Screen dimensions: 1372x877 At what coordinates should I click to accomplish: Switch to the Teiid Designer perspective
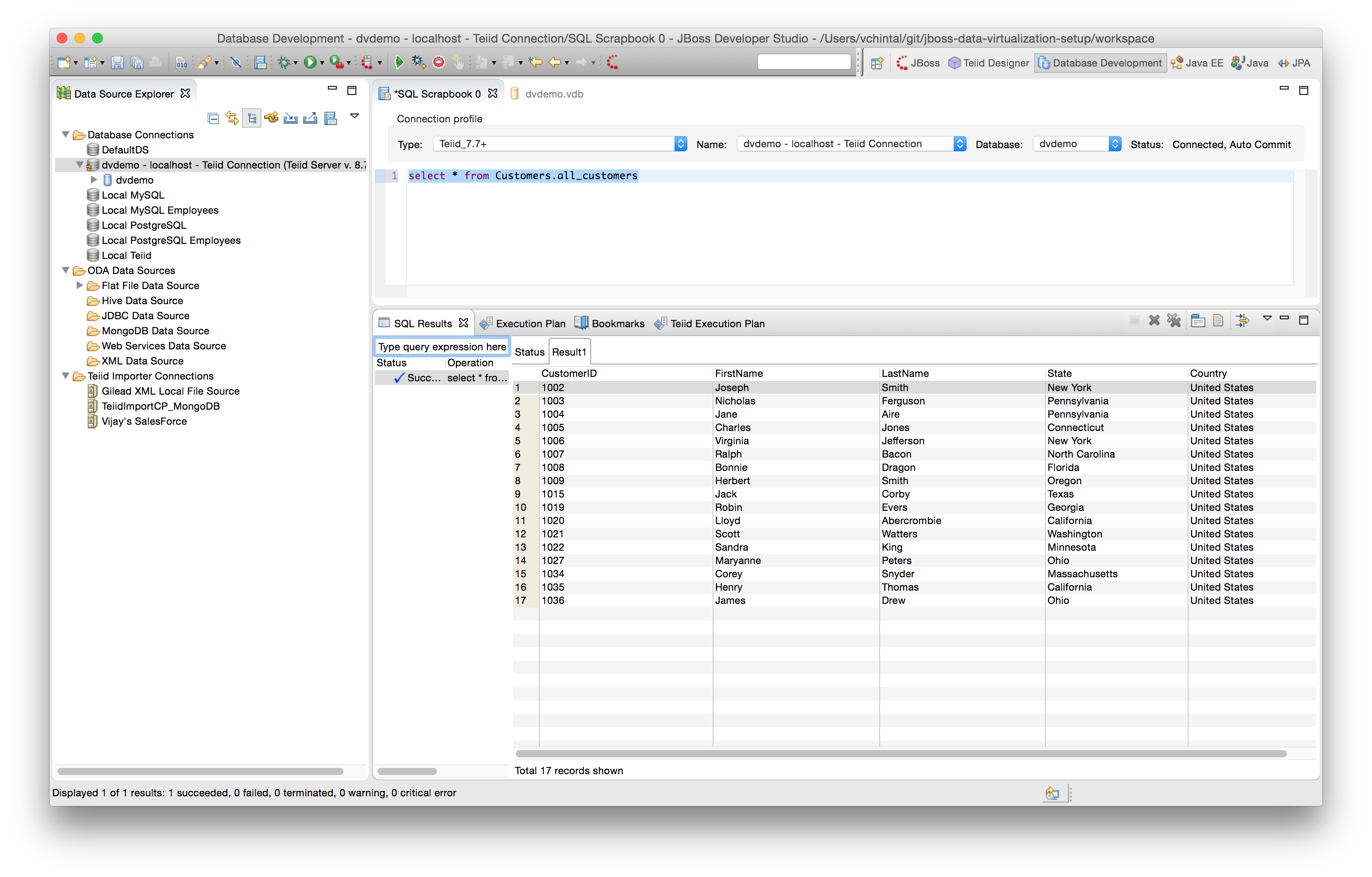[989, 63]
